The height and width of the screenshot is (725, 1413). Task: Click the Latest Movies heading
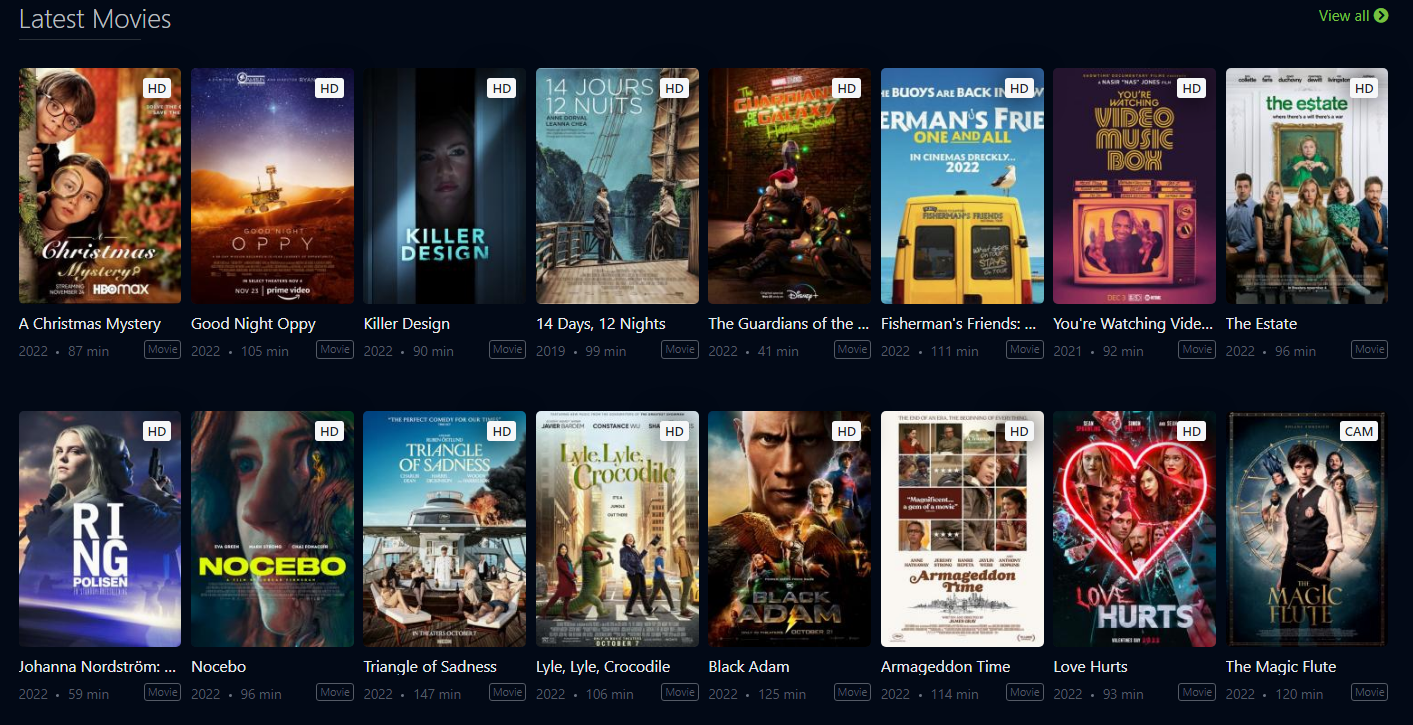tap(95, 19)
